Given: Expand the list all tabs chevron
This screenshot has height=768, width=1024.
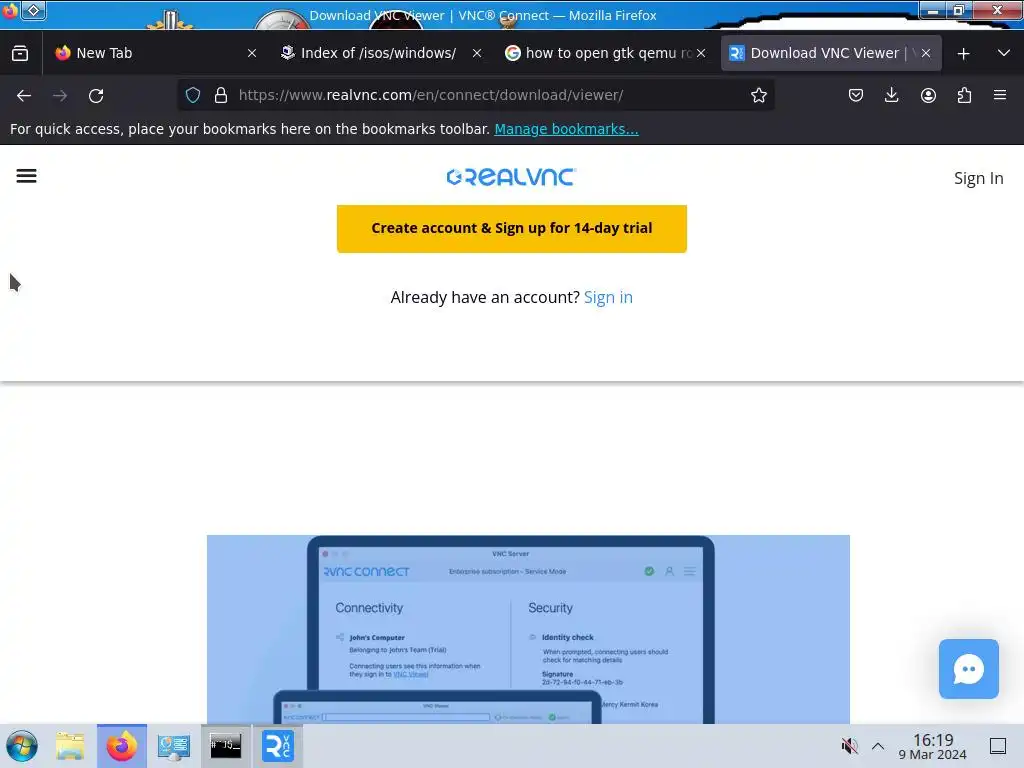Looking at the screenshot, I should [1004, 54].
